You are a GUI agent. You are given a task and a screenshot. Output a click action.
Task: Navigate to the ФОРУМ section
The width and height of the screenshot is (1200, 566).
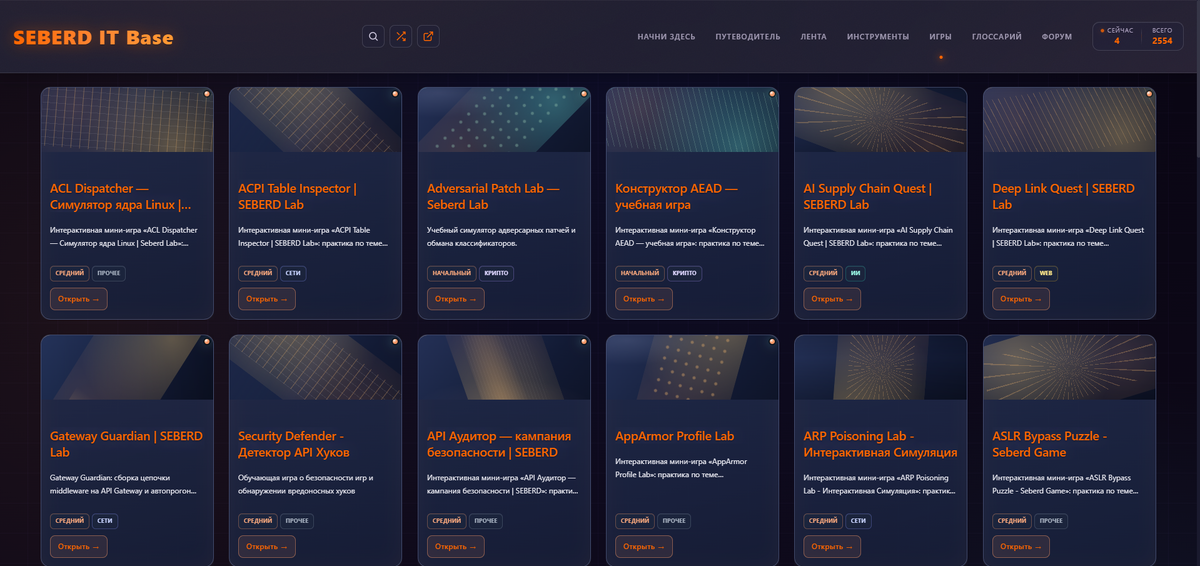(1056, 37)
